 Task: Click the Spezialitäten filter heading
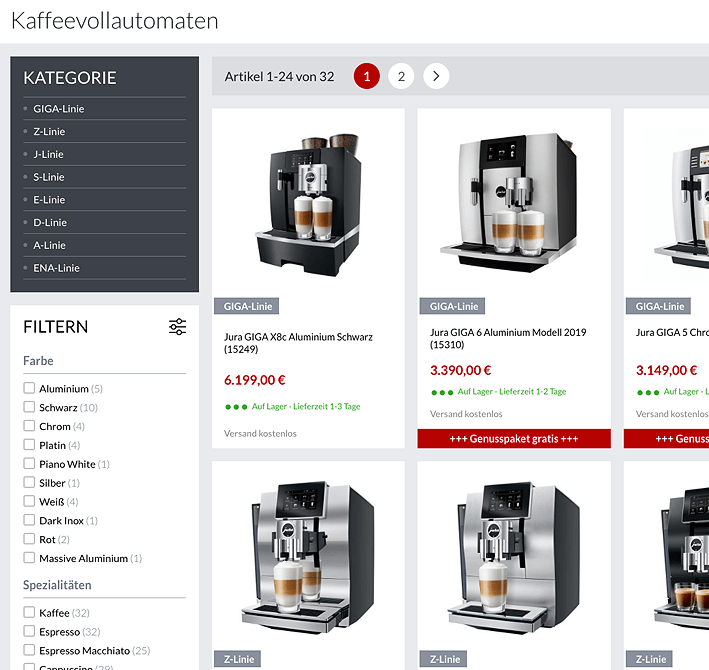(57, 585)
